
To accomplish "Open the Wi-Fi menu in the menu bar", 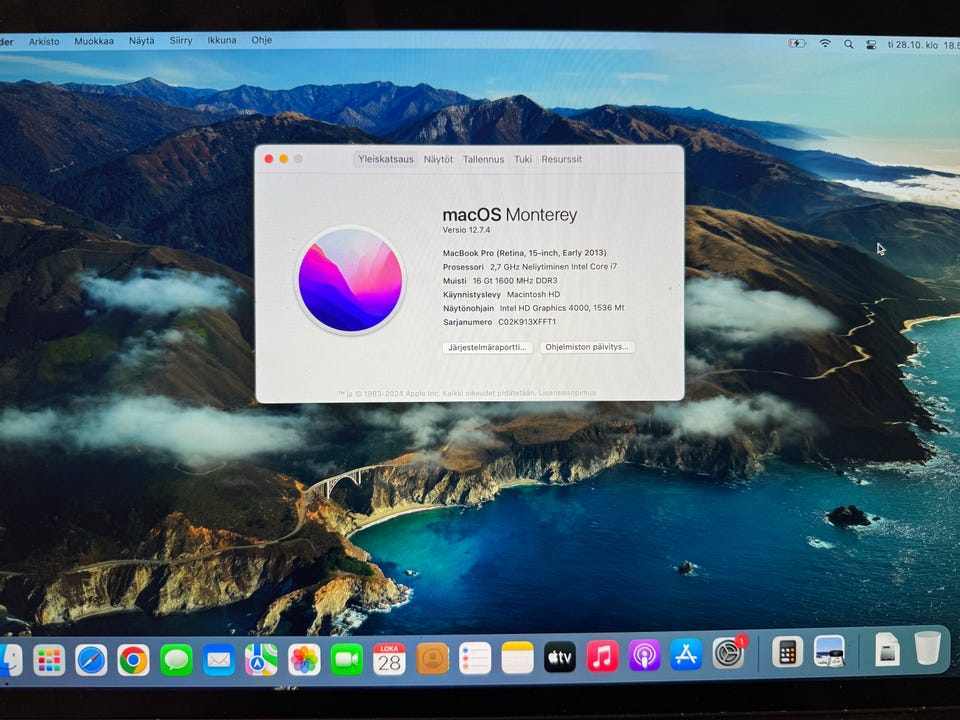I will [x=825, y=43].
